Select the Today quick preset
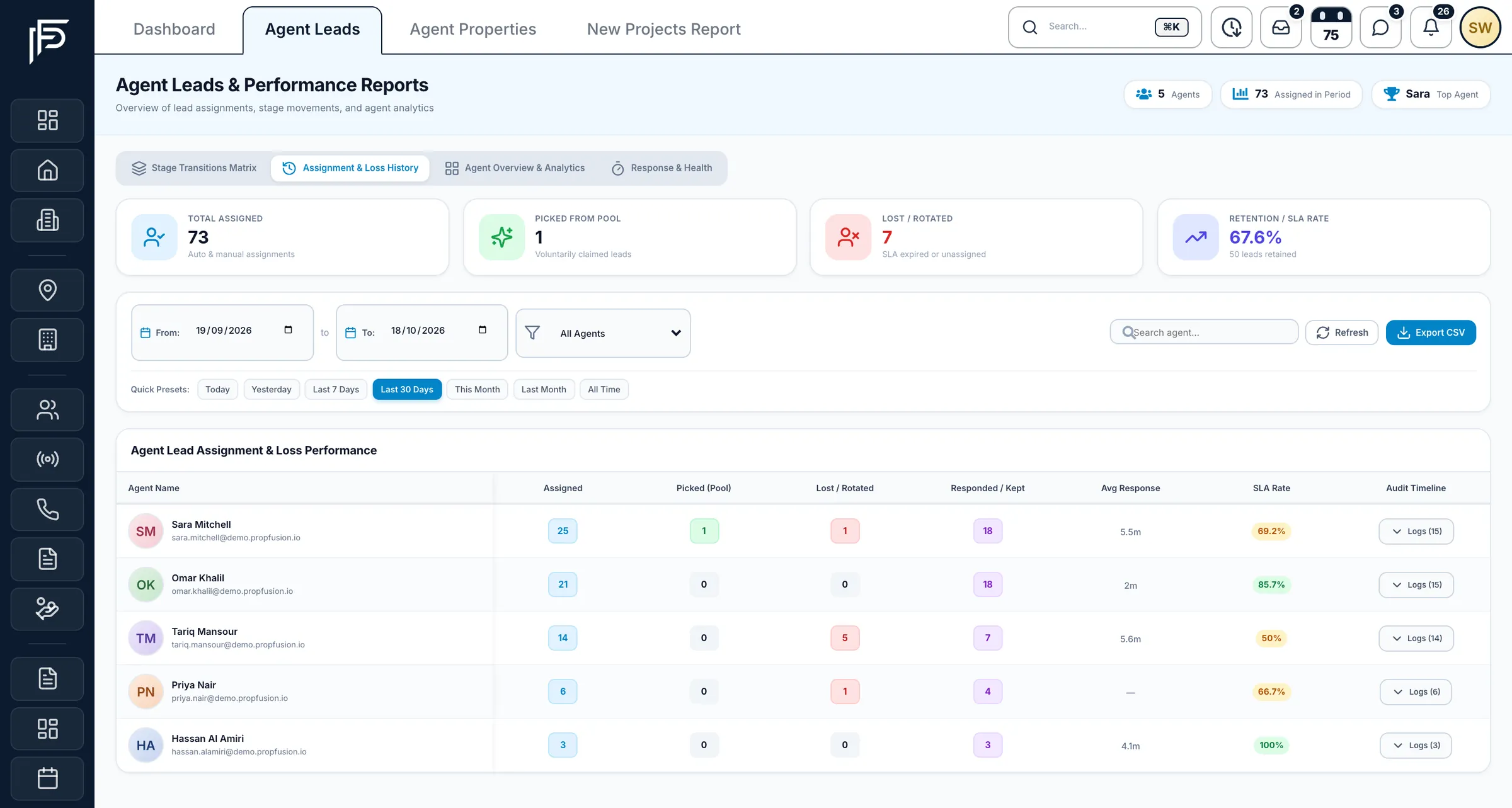 point(217,389)
